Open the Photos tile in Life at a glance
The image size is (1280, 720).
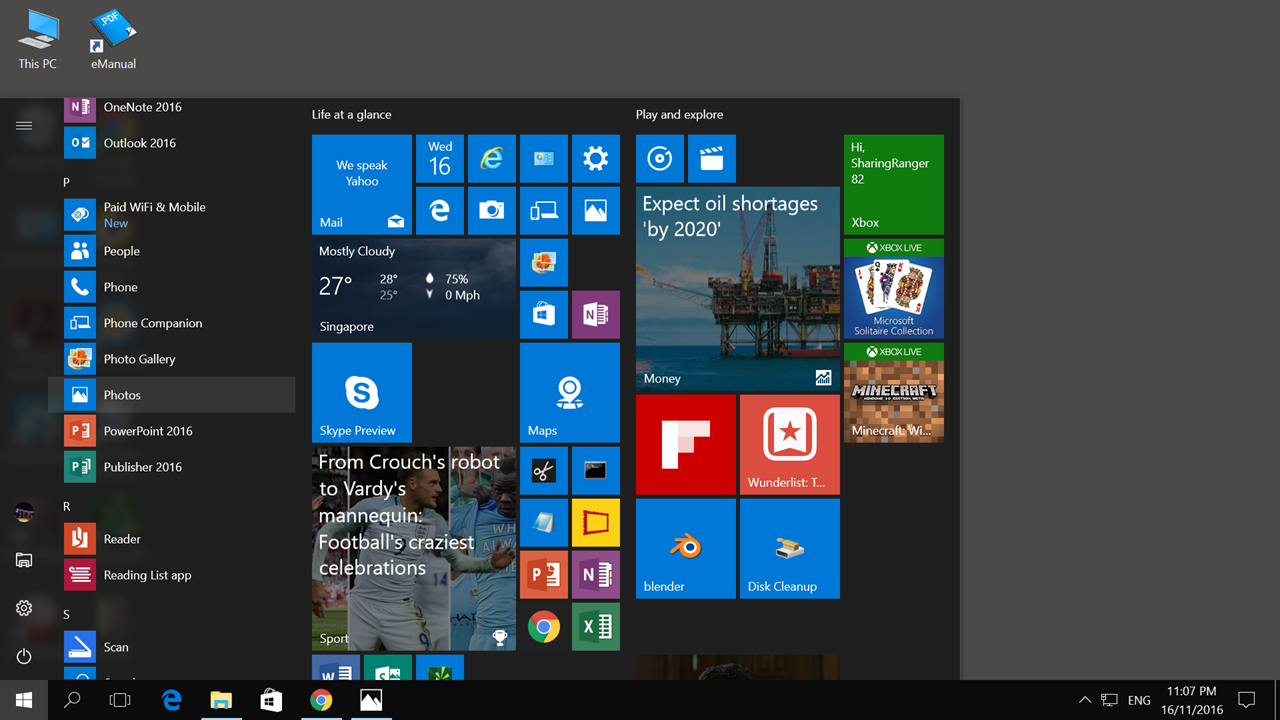[x=596, y=211]
